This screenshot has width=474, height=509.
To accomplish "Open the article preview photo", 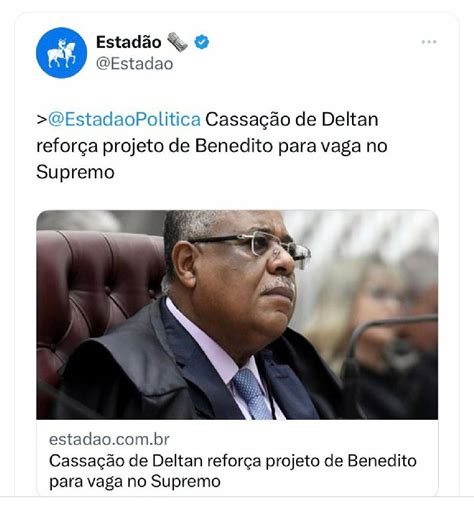I will coord(237,314).
